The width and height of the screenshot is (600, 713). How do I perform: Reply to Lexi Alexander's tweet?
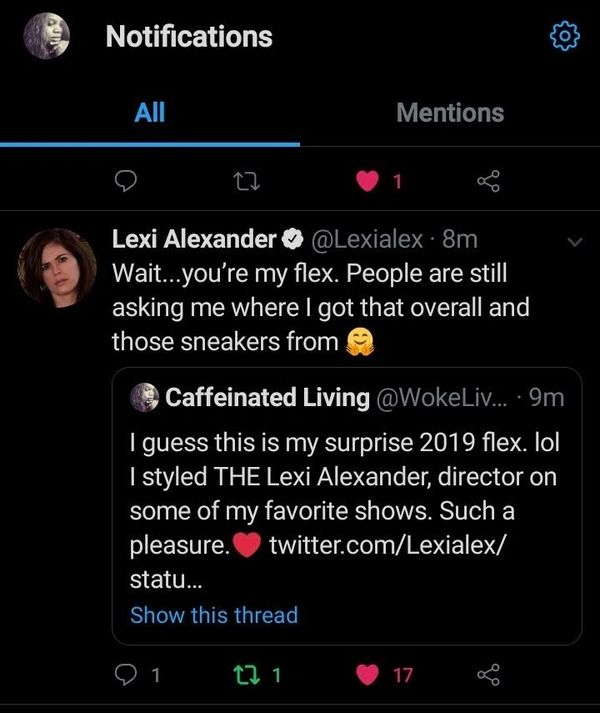pos(127,675)
